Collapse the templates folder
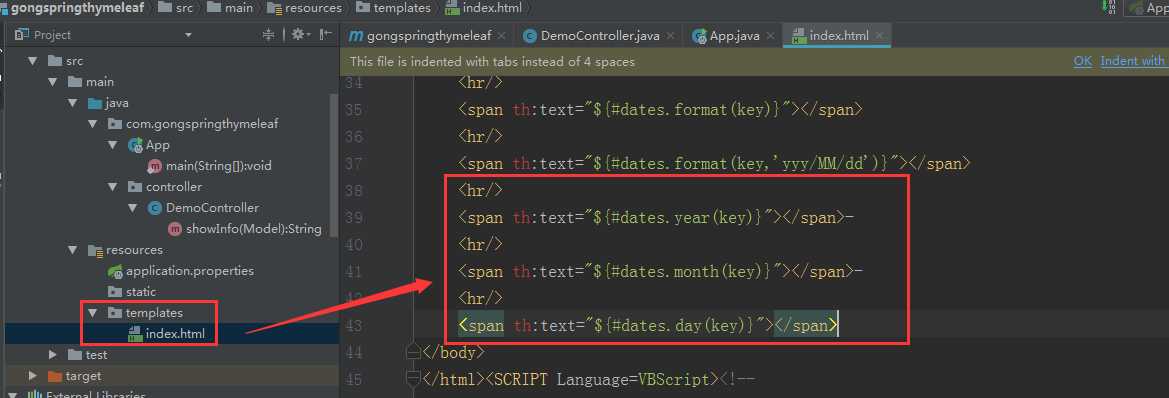1169x398 pixels. [92, 312]
